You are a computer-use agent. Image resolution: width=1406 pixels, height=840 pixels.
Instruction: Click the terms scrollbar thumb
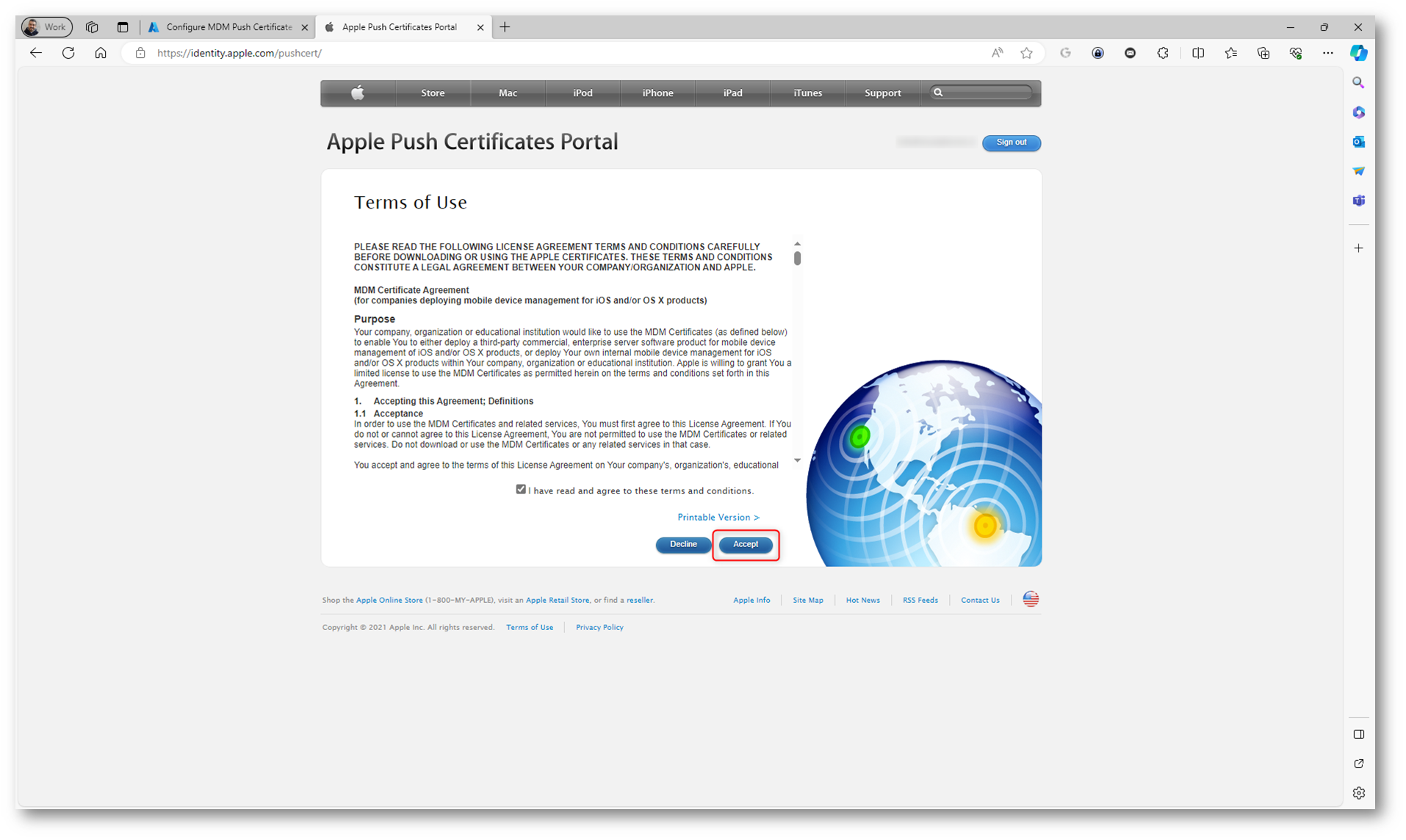click(797, 258)
